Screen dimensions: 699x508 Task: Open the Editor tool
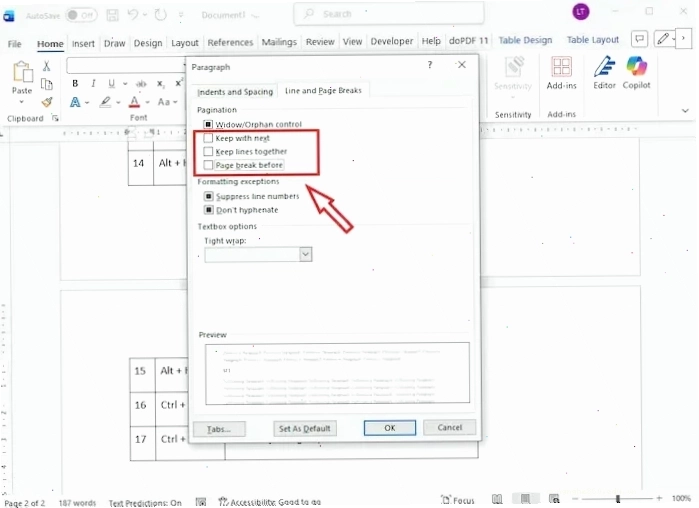604,73
